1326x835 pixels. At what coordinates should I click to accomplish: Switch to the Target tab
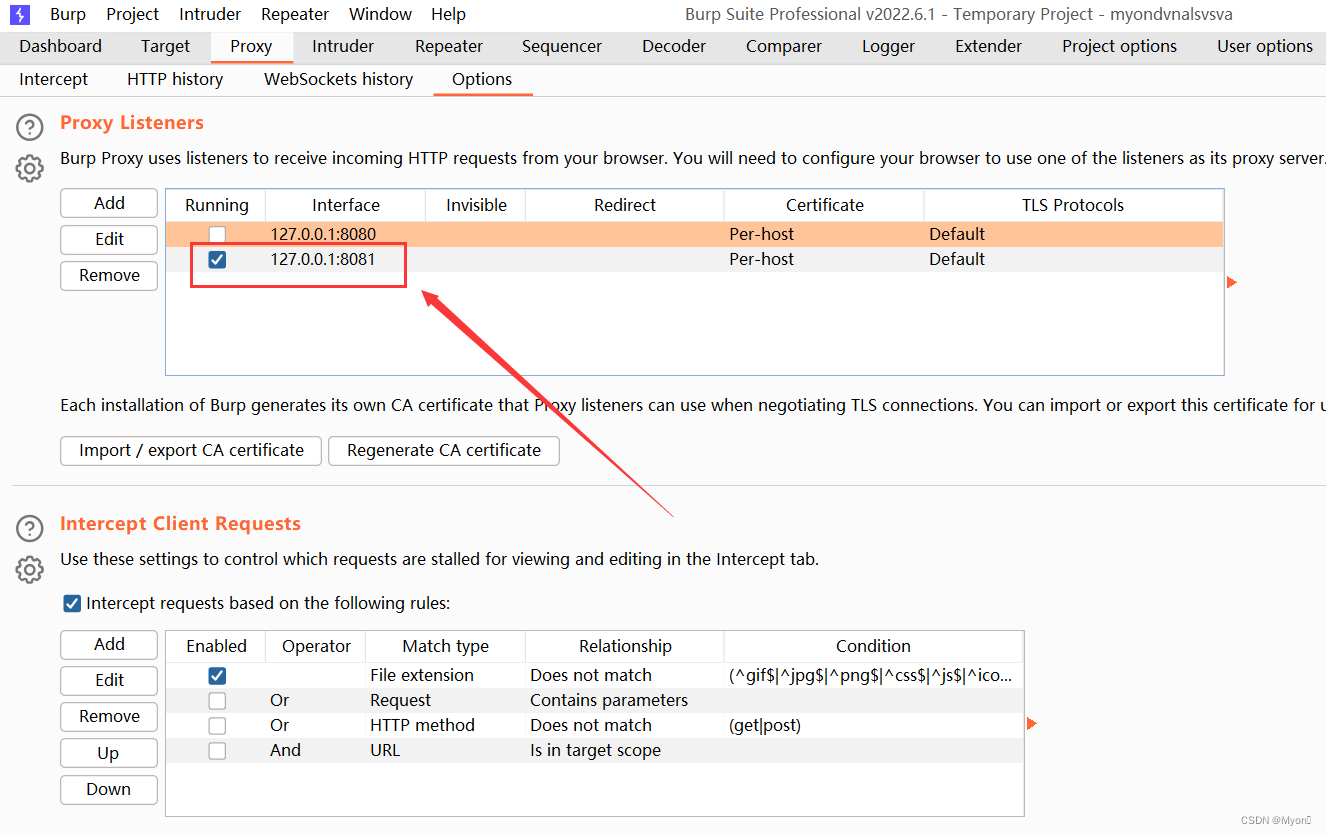[165, 46]
